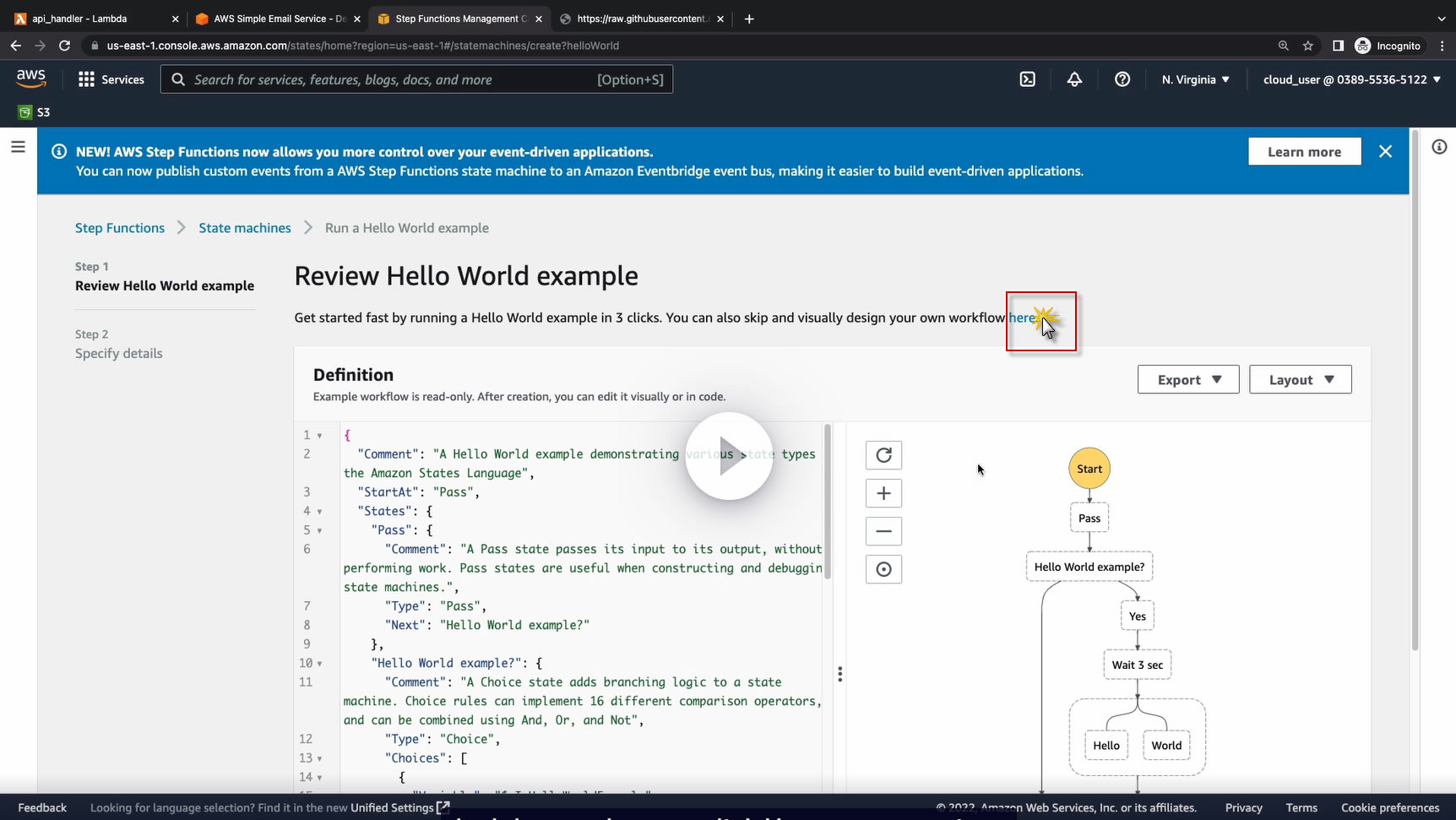Open AWS CloudShell icon in top bar
1456x820 pixels.
coord(1027,79)
